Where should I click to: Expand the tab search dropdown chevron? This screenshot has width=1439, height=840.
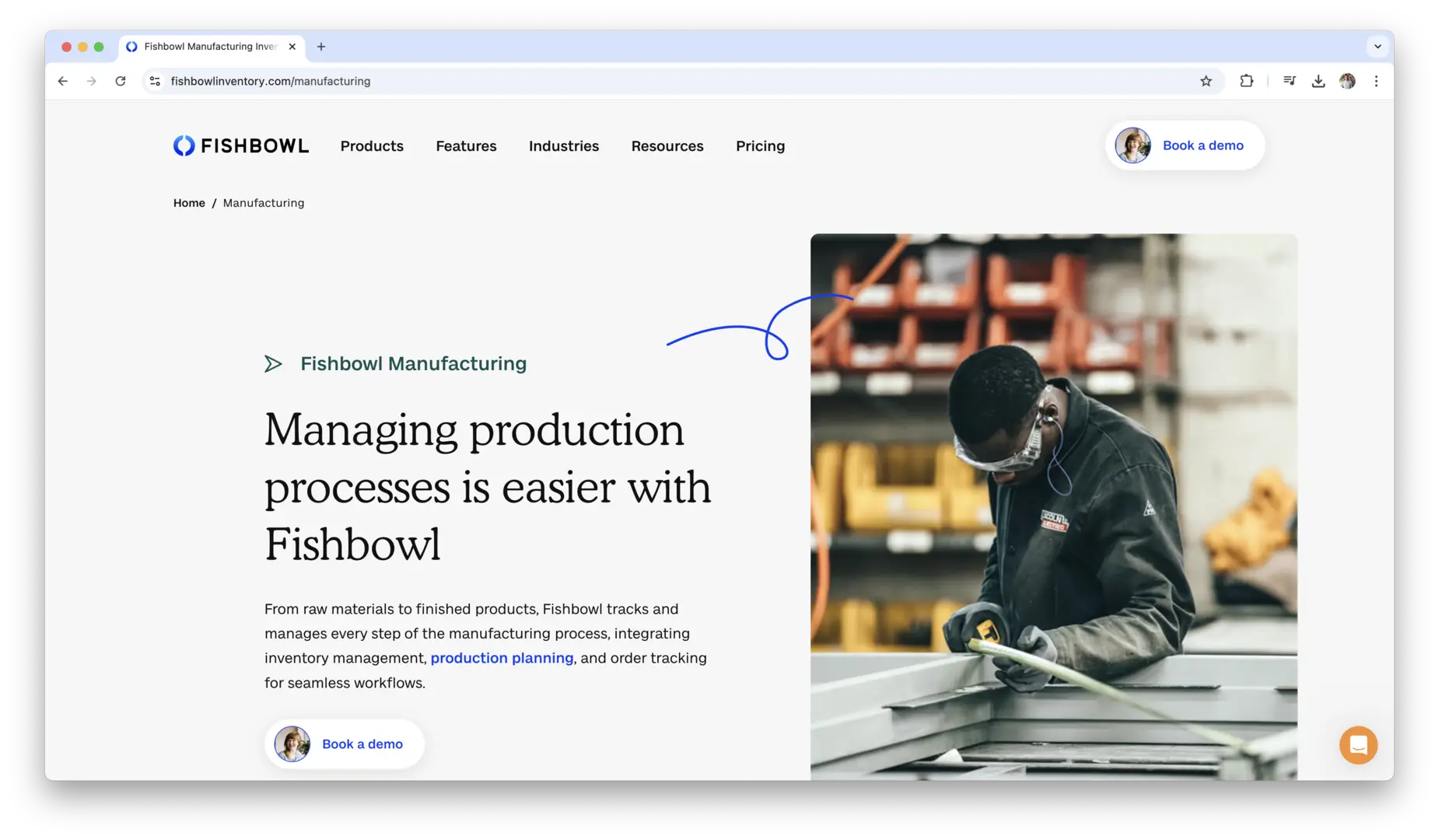[1378, 47]
